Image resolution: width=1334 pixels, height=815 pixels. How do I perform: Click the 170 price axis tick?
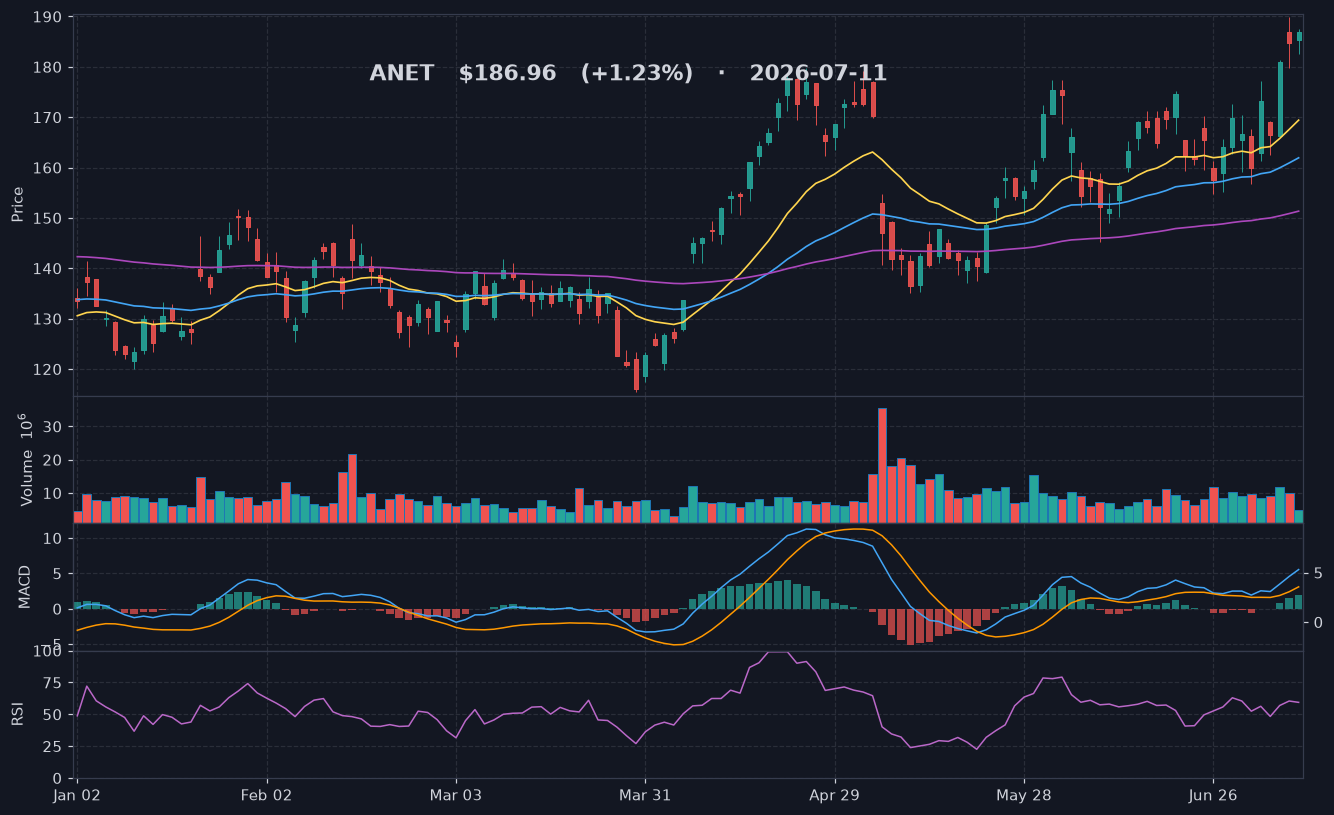click(x=48, y=118)
